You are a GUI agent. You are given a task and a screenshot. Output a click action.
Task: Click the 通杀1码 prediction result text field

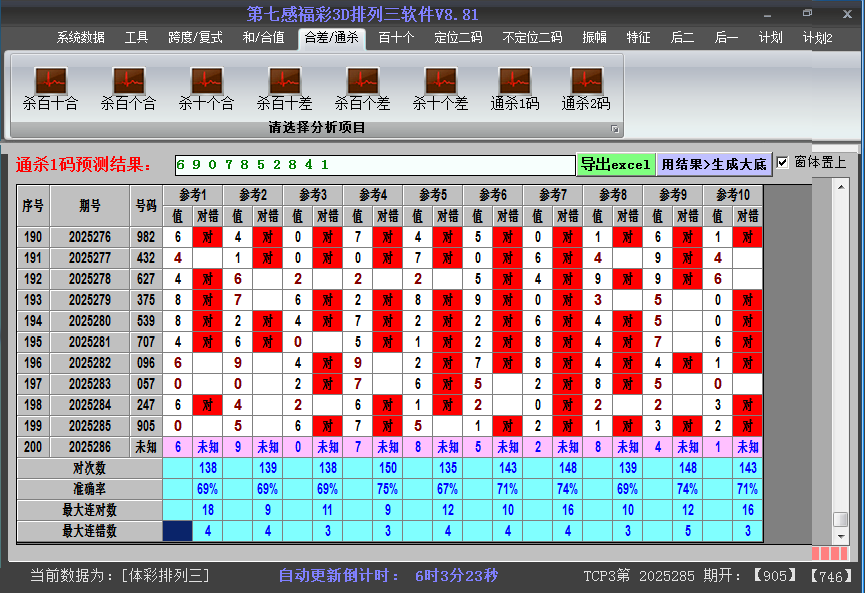[374, 164]
